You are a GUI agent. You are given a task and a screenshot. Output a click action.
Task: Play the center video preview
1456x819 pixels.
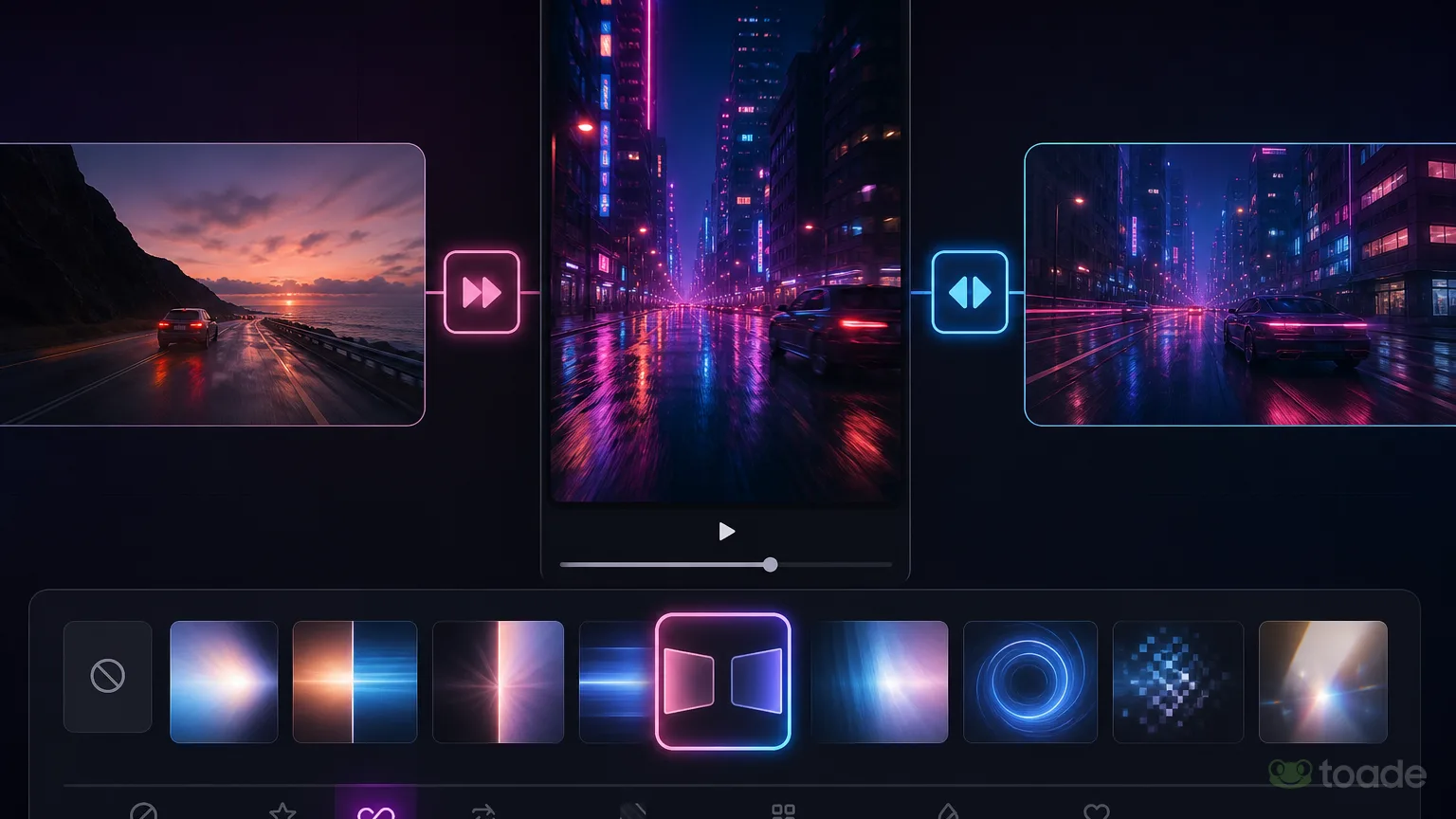(x=726, y=531)
